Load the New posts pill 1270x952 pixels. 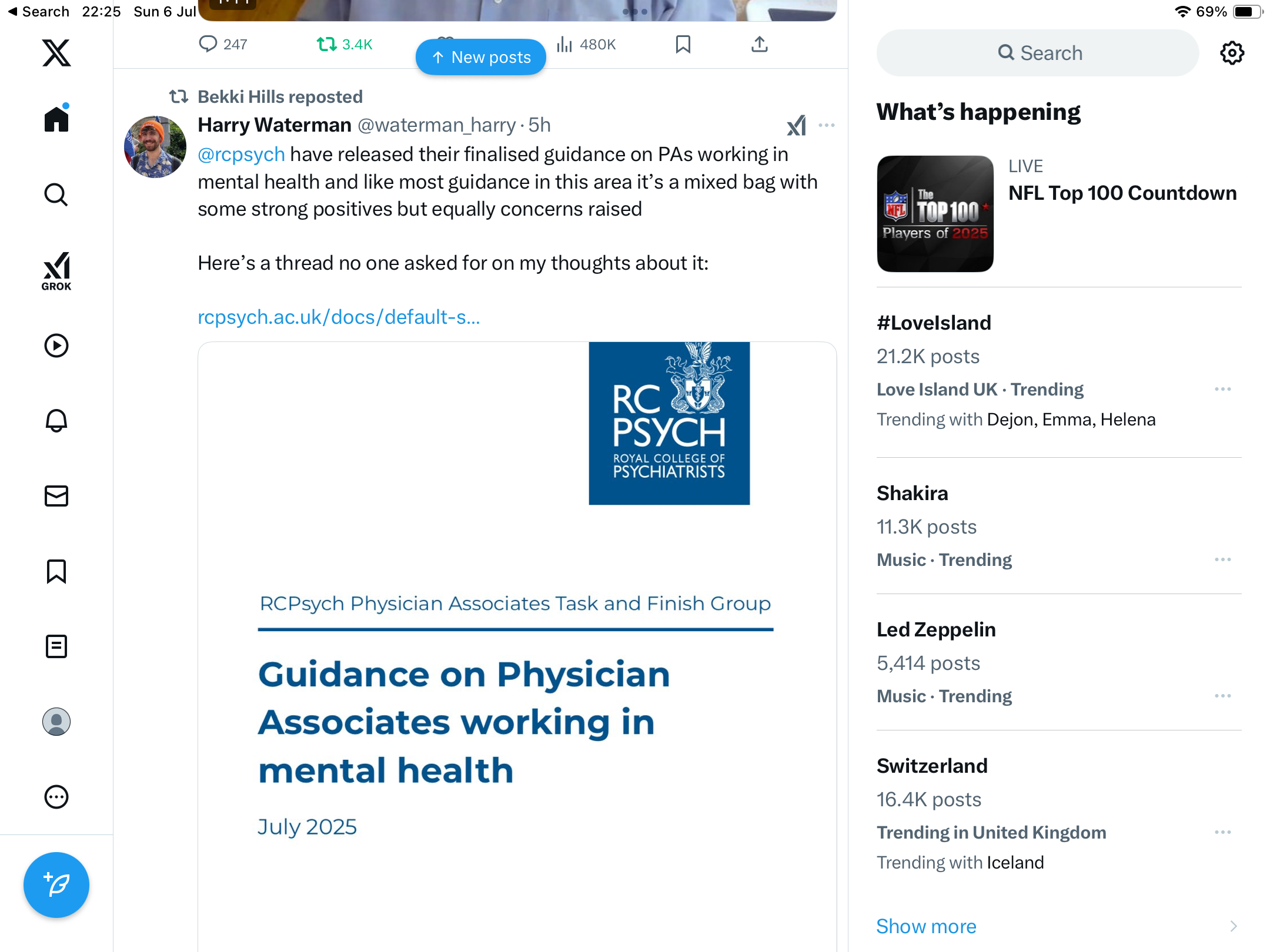coord(481,57)
